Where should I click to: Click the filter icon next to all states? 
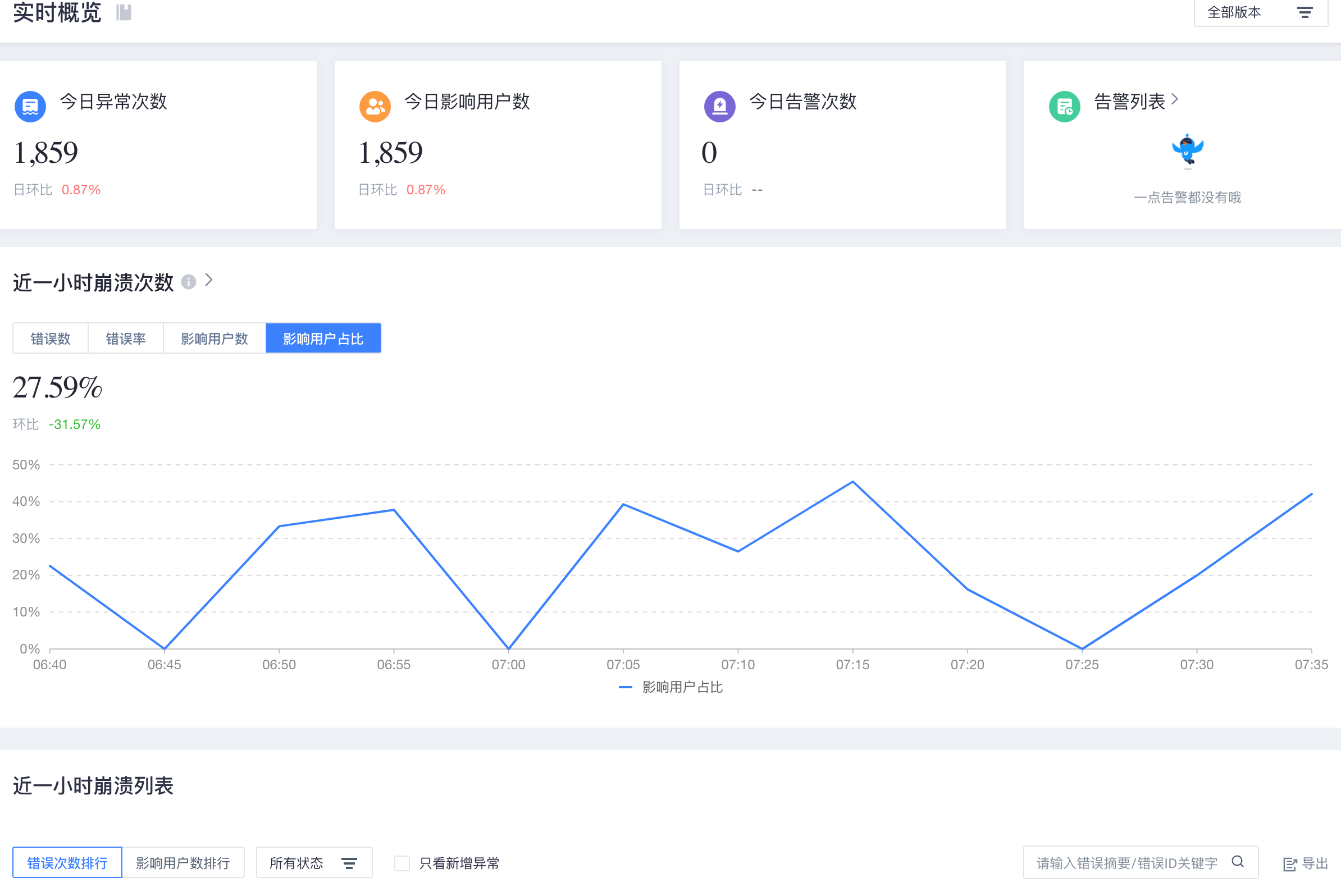[354, 861]
